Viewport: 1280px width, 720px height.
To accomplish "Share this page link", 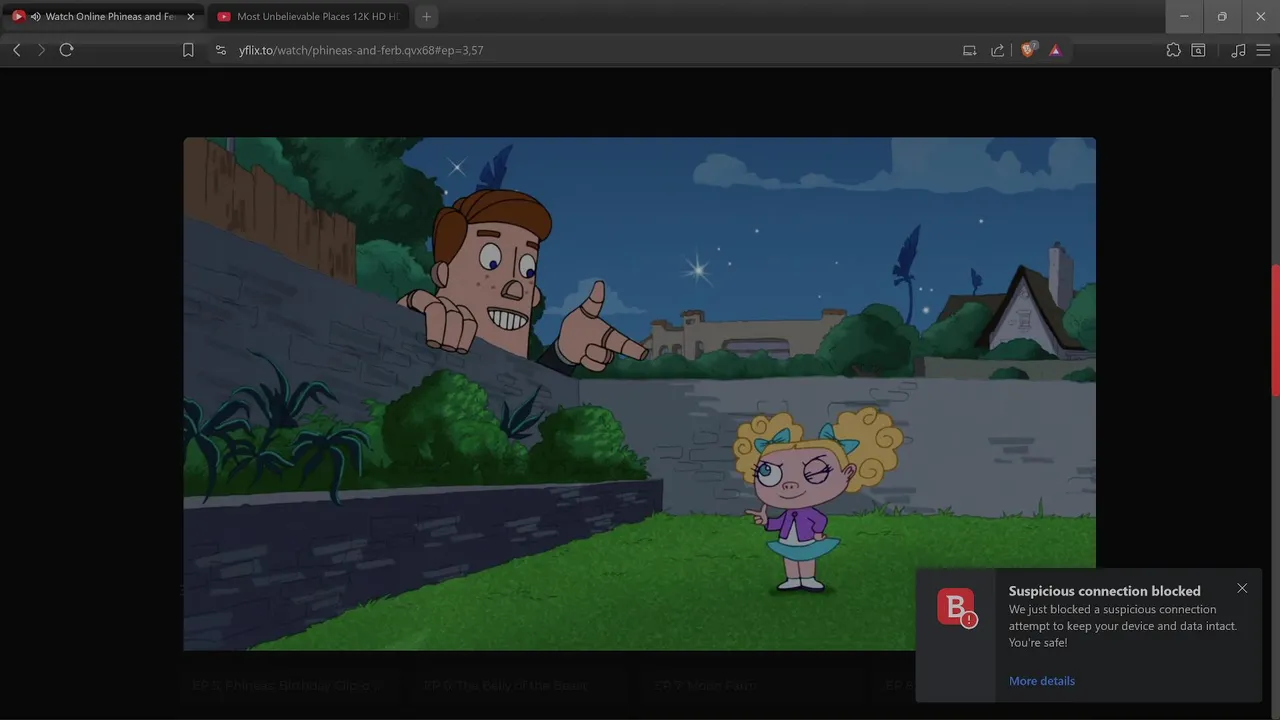I will click(x=997, y=50).
